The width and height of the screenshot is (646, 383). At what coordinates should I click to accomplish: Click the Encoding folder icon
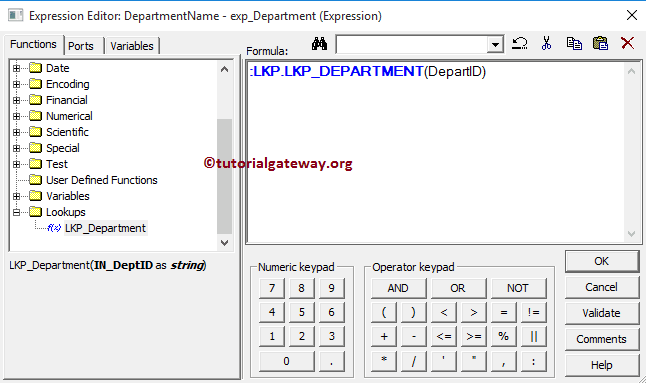point(36,84)
